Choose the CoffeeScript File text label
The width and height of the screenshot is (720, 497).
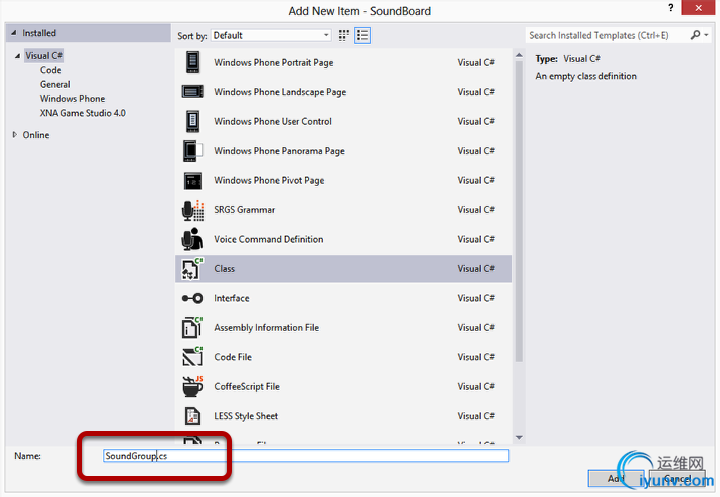coord(247,387)
